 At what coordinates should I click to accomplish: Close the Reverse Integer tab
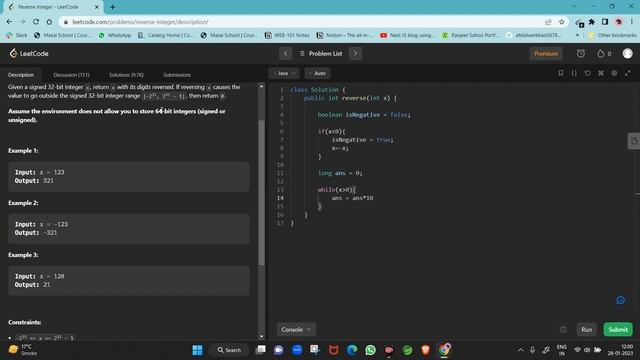(96, 7)
